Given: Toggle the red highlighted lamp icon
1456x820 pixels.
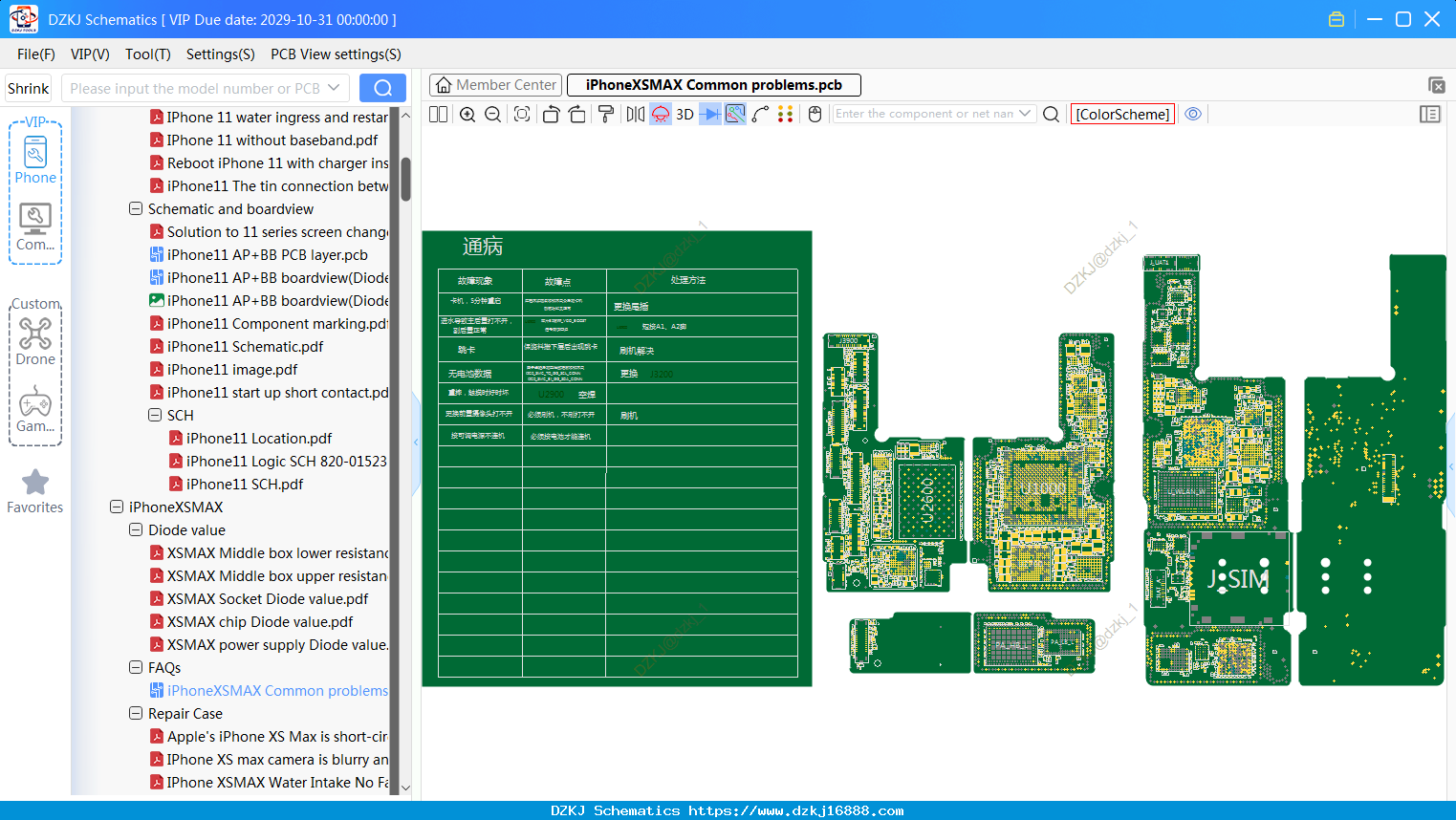Looking at the screenshot, I should [x=661, y=114].
